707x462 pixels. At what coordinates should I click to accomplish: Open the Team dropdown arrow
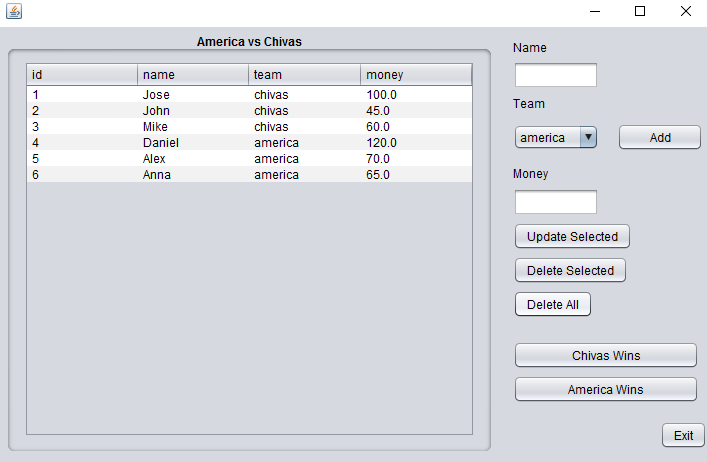pyautogui.click(x=588, y=137)
